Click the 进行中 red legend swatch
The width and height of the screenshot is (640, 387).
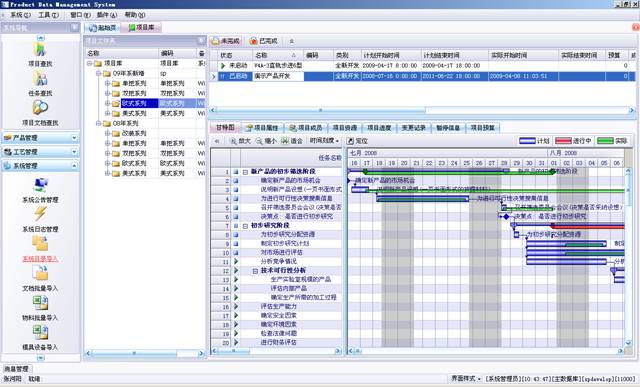click(x=563, y=141)
